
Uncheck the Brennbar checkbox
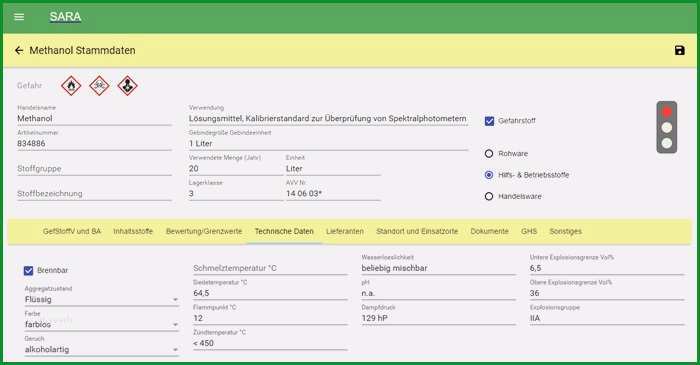pos(29,270)
